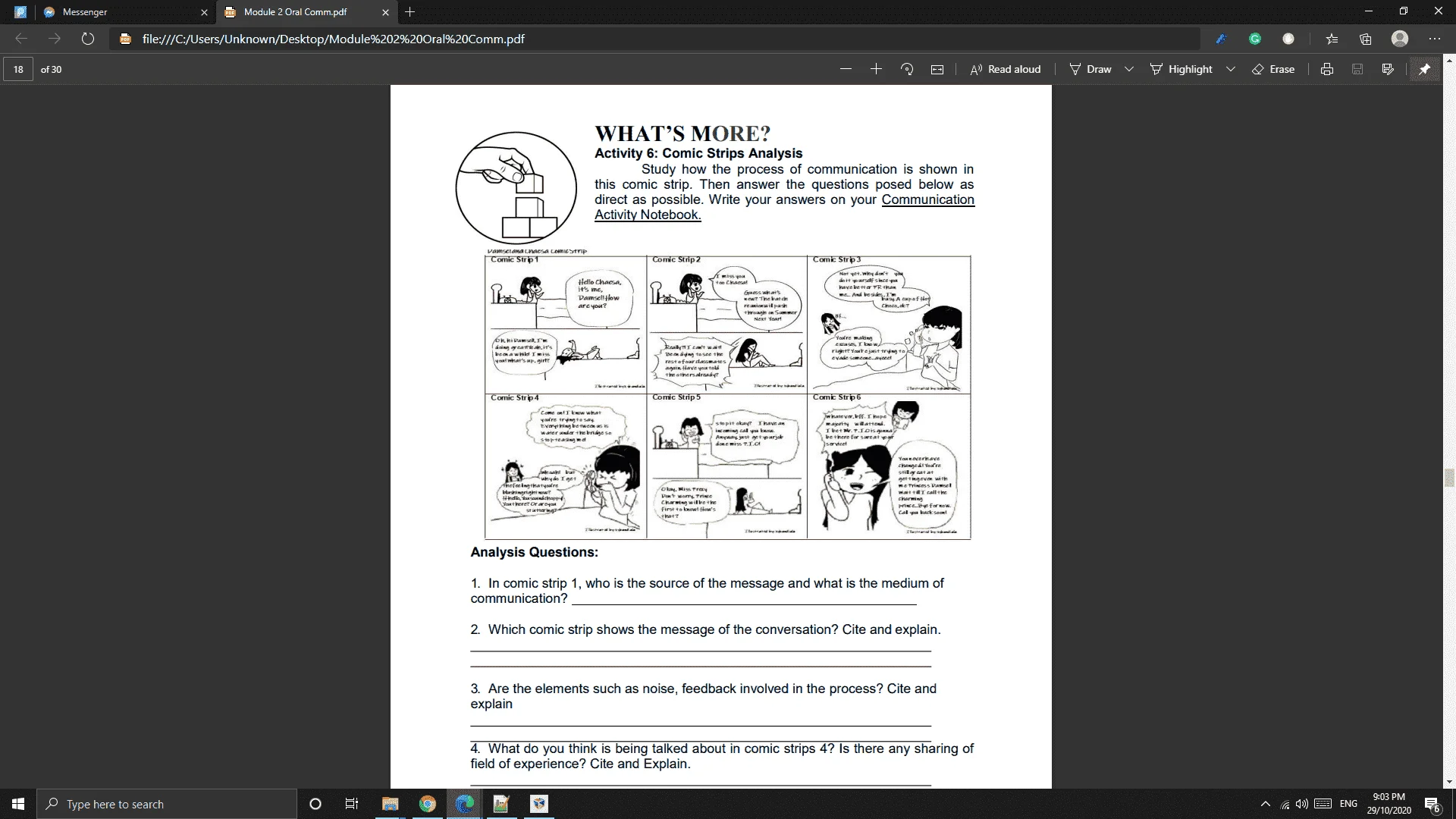Close the Messenger tab
This screenshot has width=1456, height=819.
click(204, 12)
